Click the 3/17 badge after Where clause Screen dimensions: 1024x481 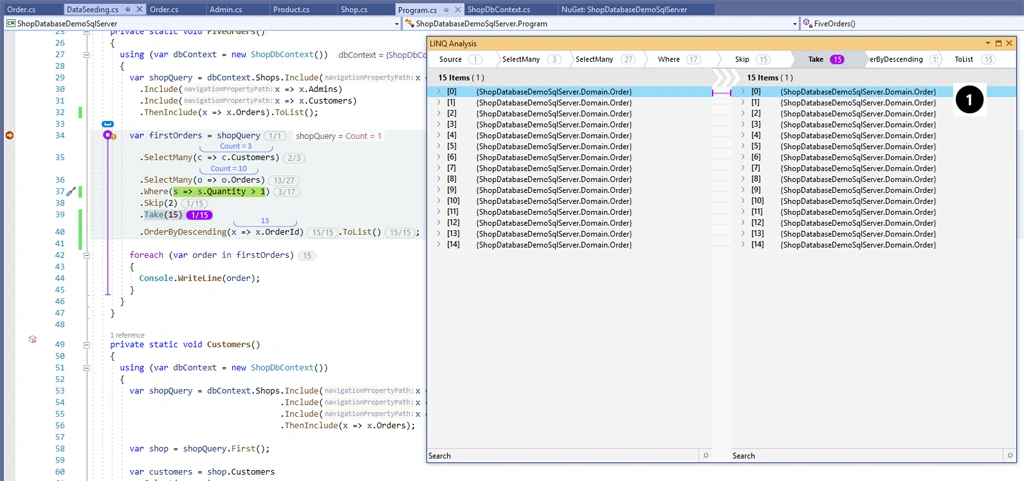tap(287, 192)
